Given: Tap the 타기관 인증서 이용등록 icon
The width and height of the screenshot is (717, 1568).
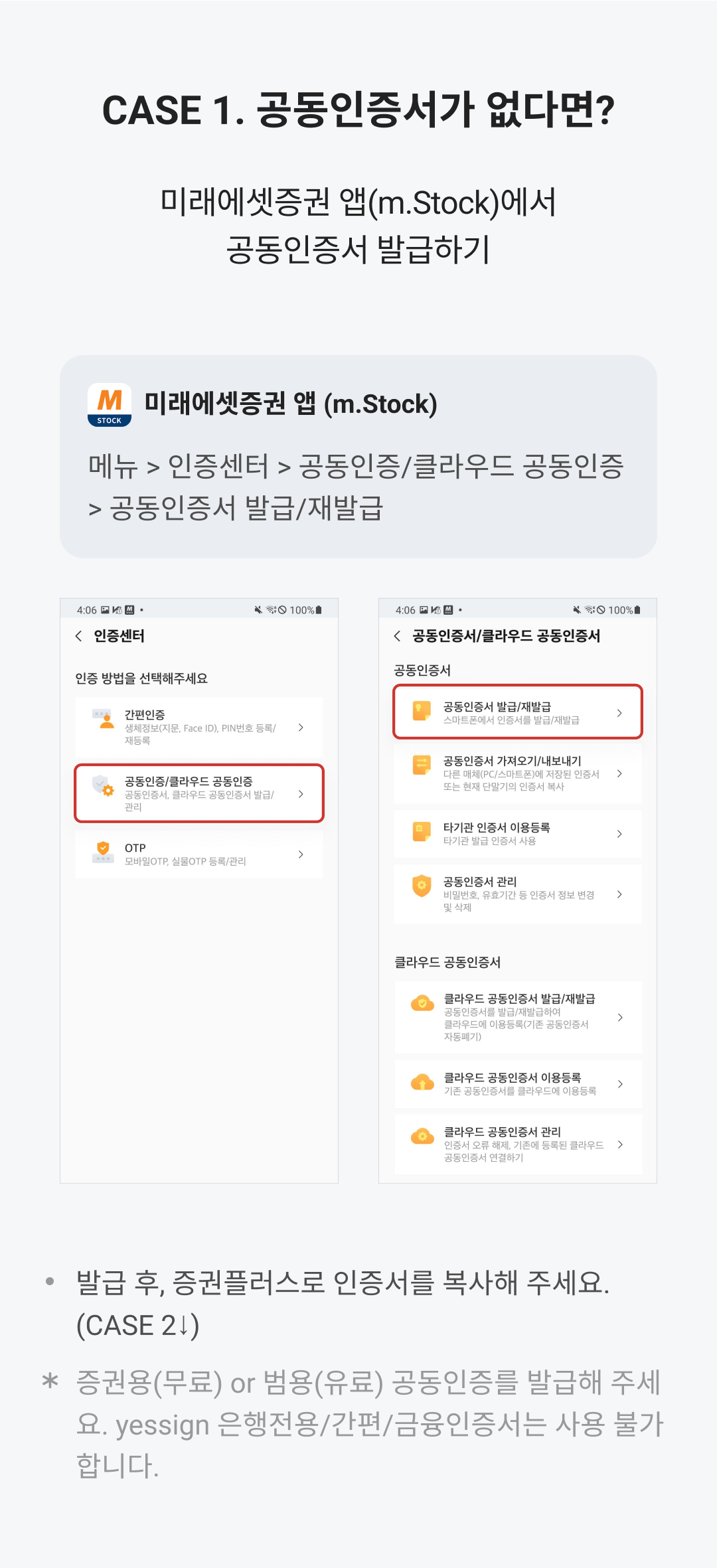Looking at the screenshot, I should click(422, 832).
